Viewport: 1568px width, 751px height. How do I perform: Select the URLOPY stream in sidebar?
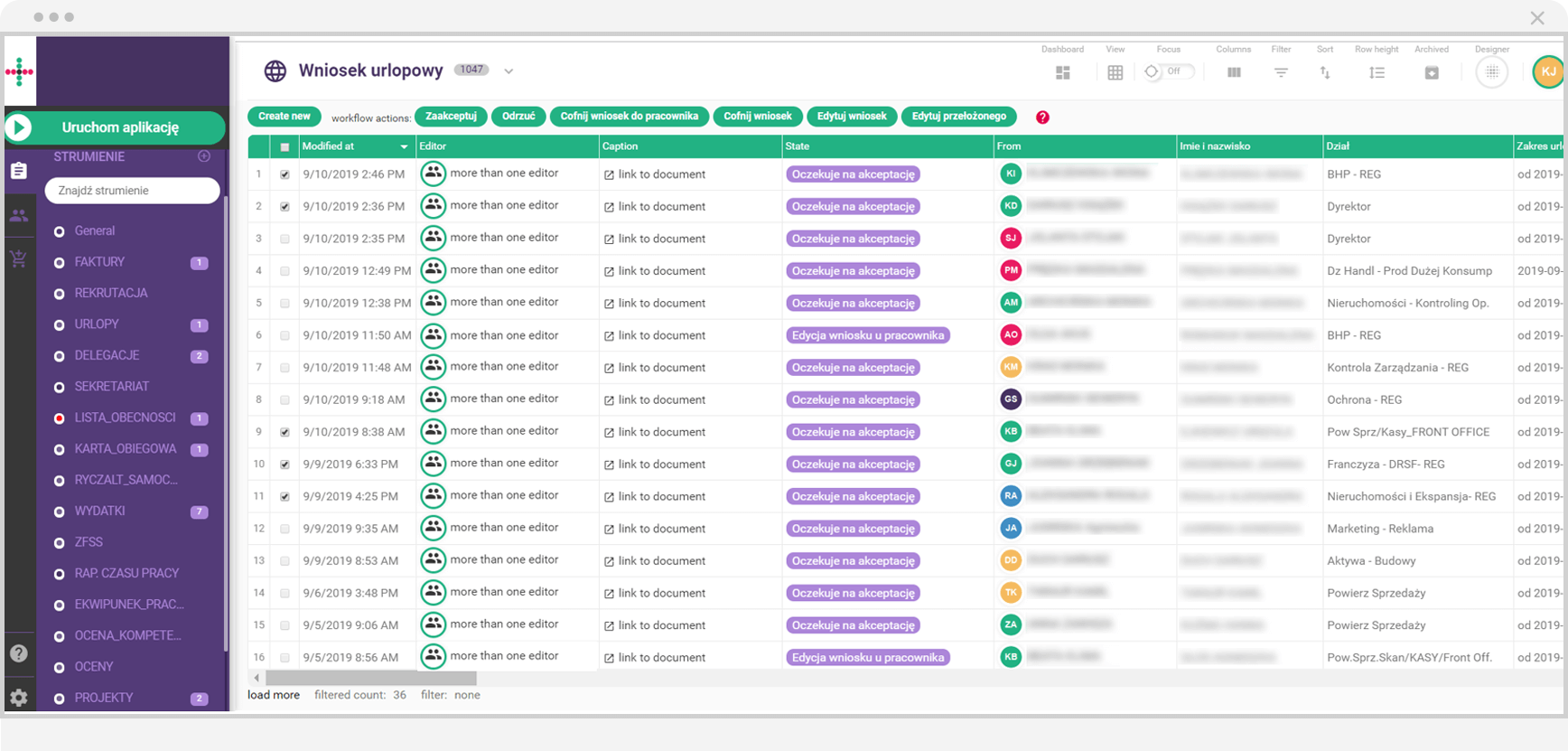point(97,324)
